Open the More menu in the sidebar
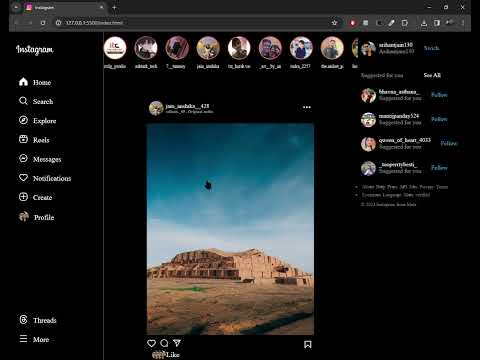This screenshot has width=480, height=360. (34, 339)
